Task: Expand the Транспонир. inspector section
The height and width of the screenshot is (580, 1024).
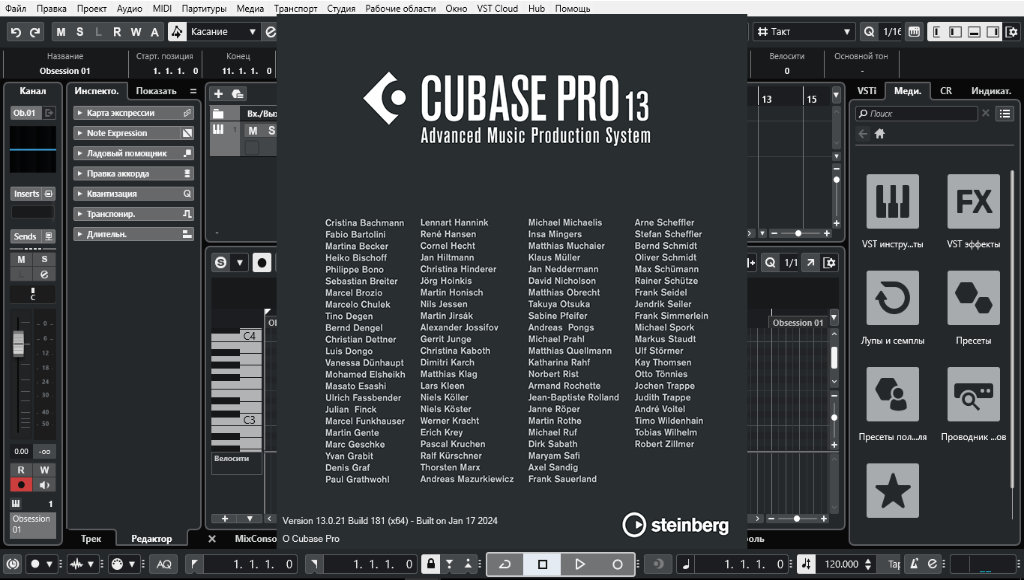Action: point(134,214)
